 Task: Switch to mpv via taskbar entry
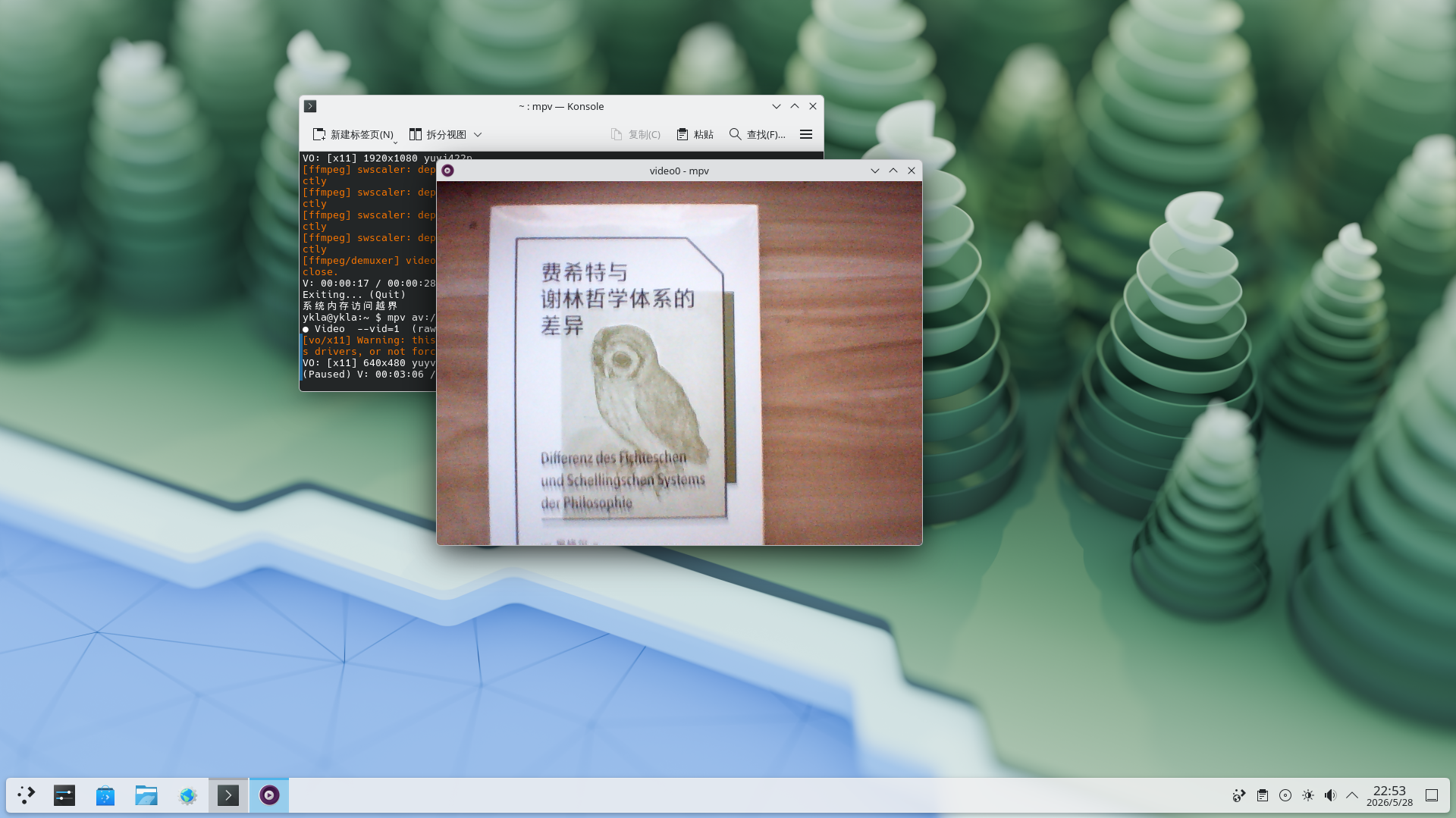click(x=269, y=795)
